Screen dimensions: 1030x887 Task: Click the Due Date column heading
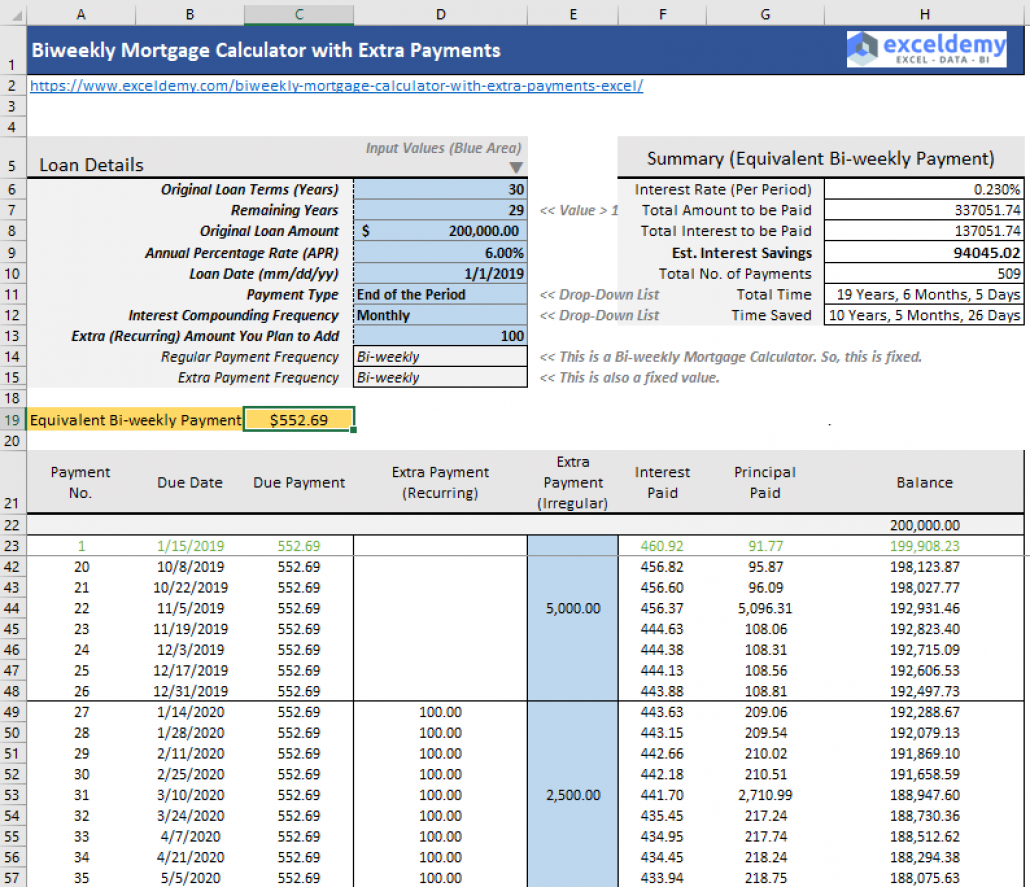coord(190,482)
